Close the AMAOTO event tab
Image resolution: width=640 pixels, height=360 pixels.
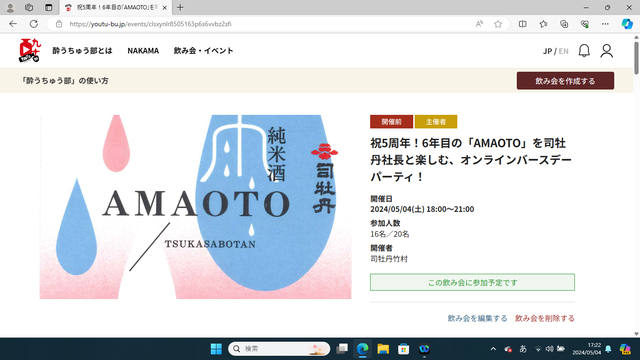(x=164, y=7)
